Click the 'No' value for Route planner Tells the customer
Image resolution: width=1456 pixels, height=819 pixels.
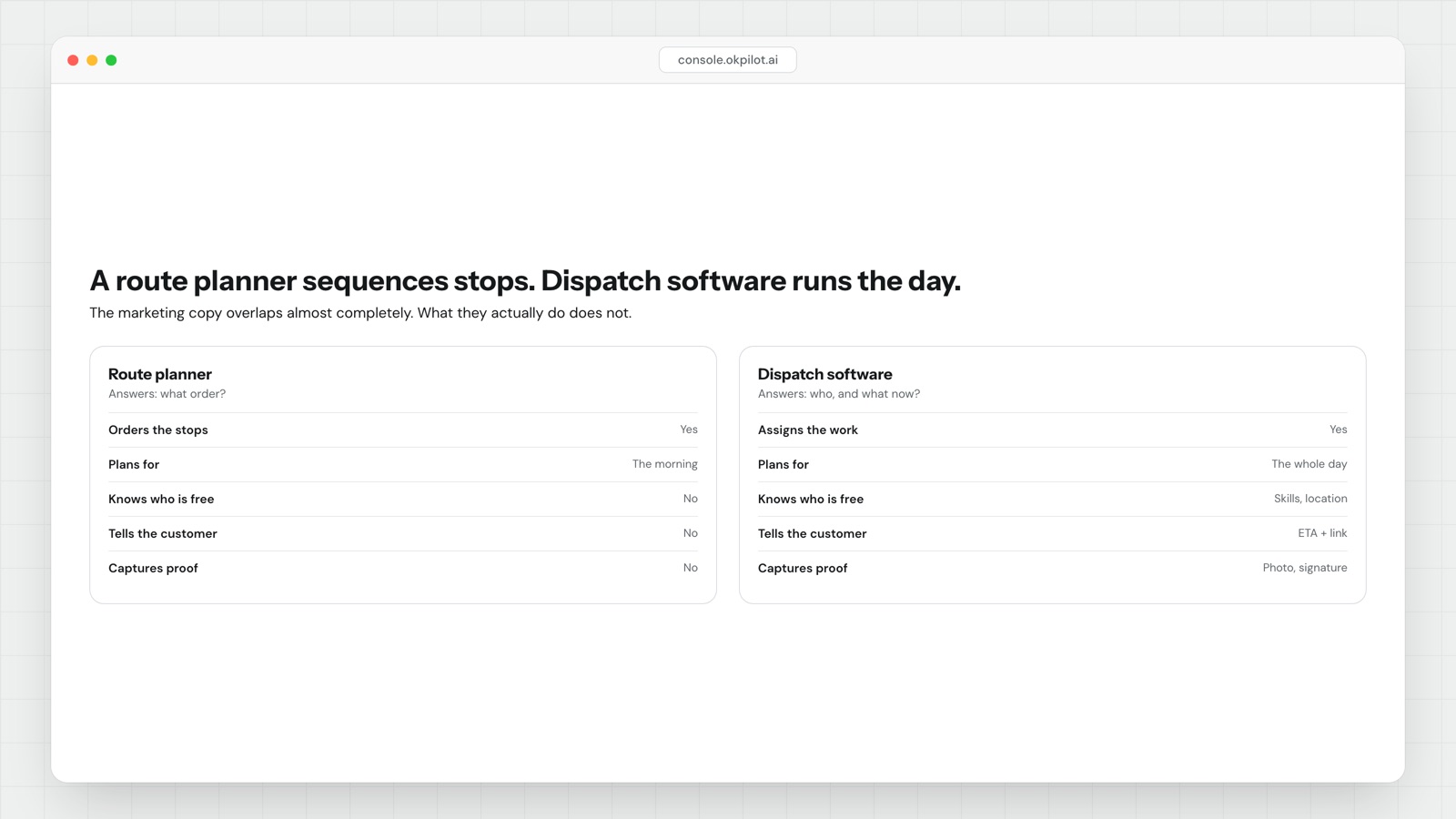click(x=691, y=533)
